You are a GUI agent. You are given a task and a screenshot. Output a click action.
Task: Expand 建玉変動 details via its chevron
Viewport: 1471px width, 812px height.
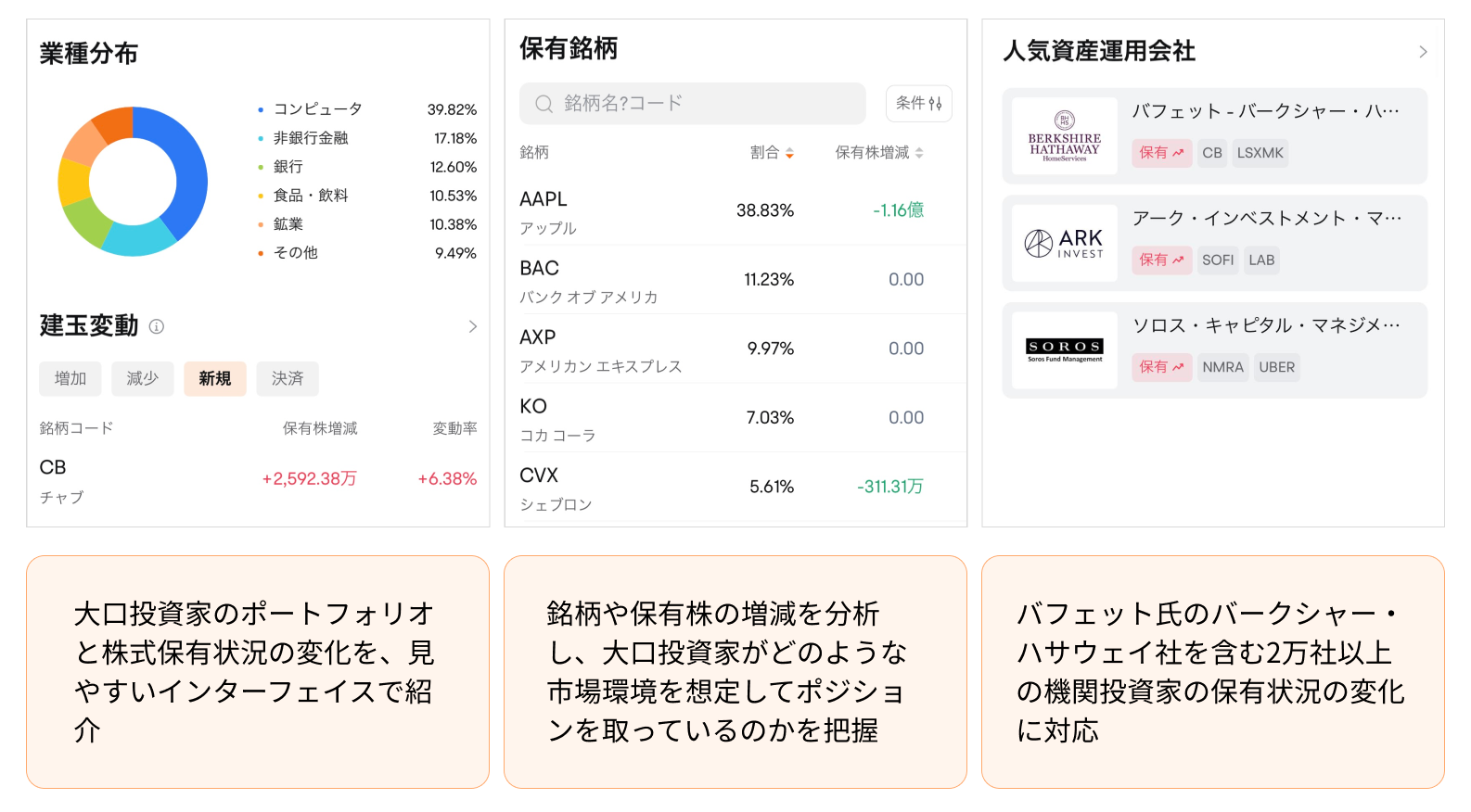(474, 326)
